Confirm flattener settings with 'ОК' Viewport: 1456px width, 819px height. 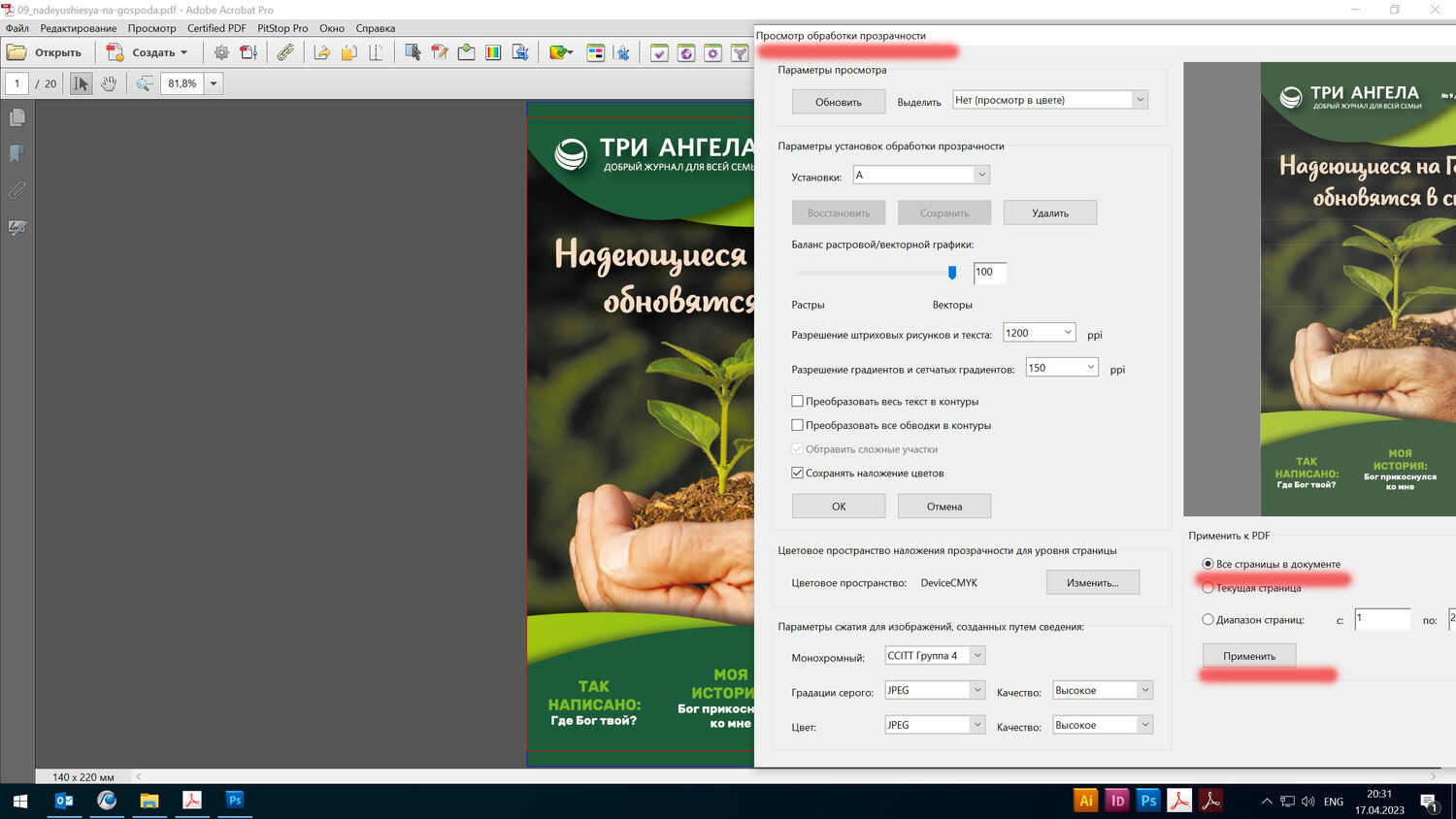(x=839, y=507)
